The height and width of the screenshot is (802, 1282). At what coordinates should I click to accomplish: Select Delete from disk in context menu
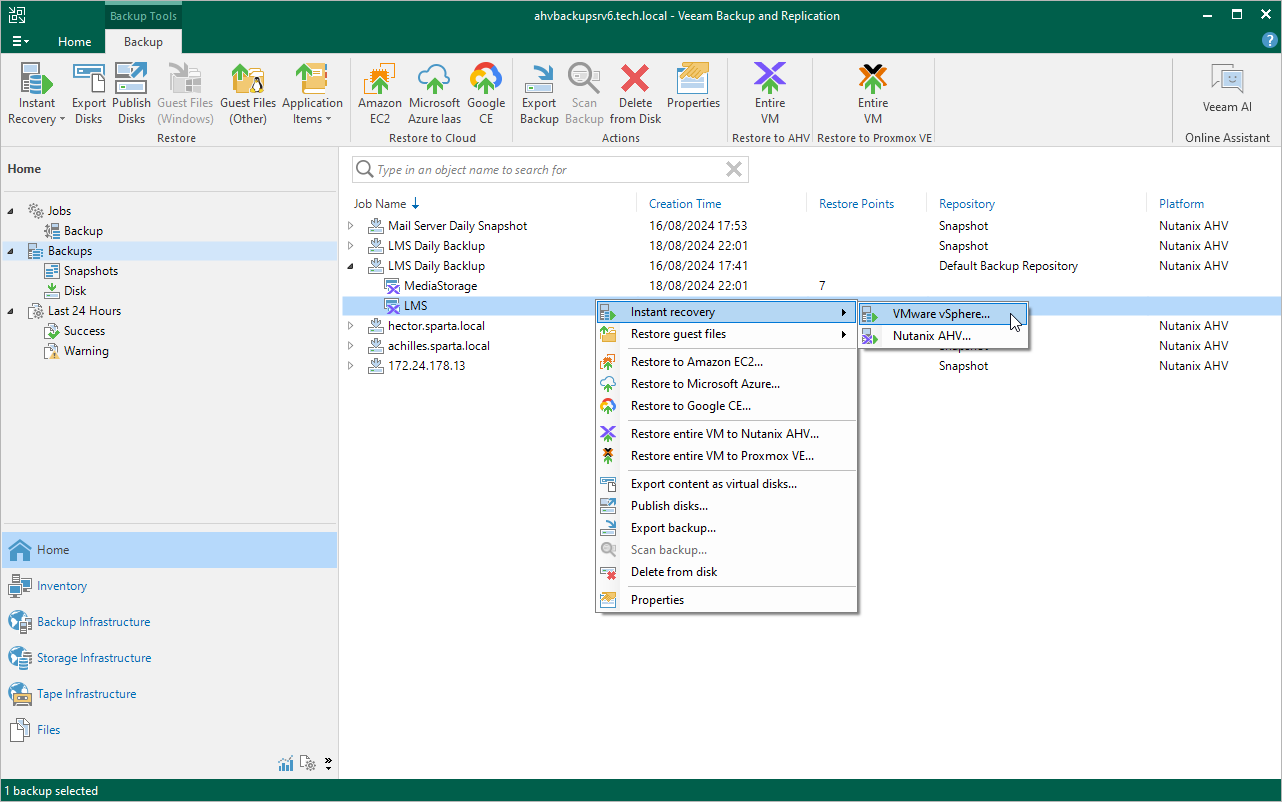727,572
